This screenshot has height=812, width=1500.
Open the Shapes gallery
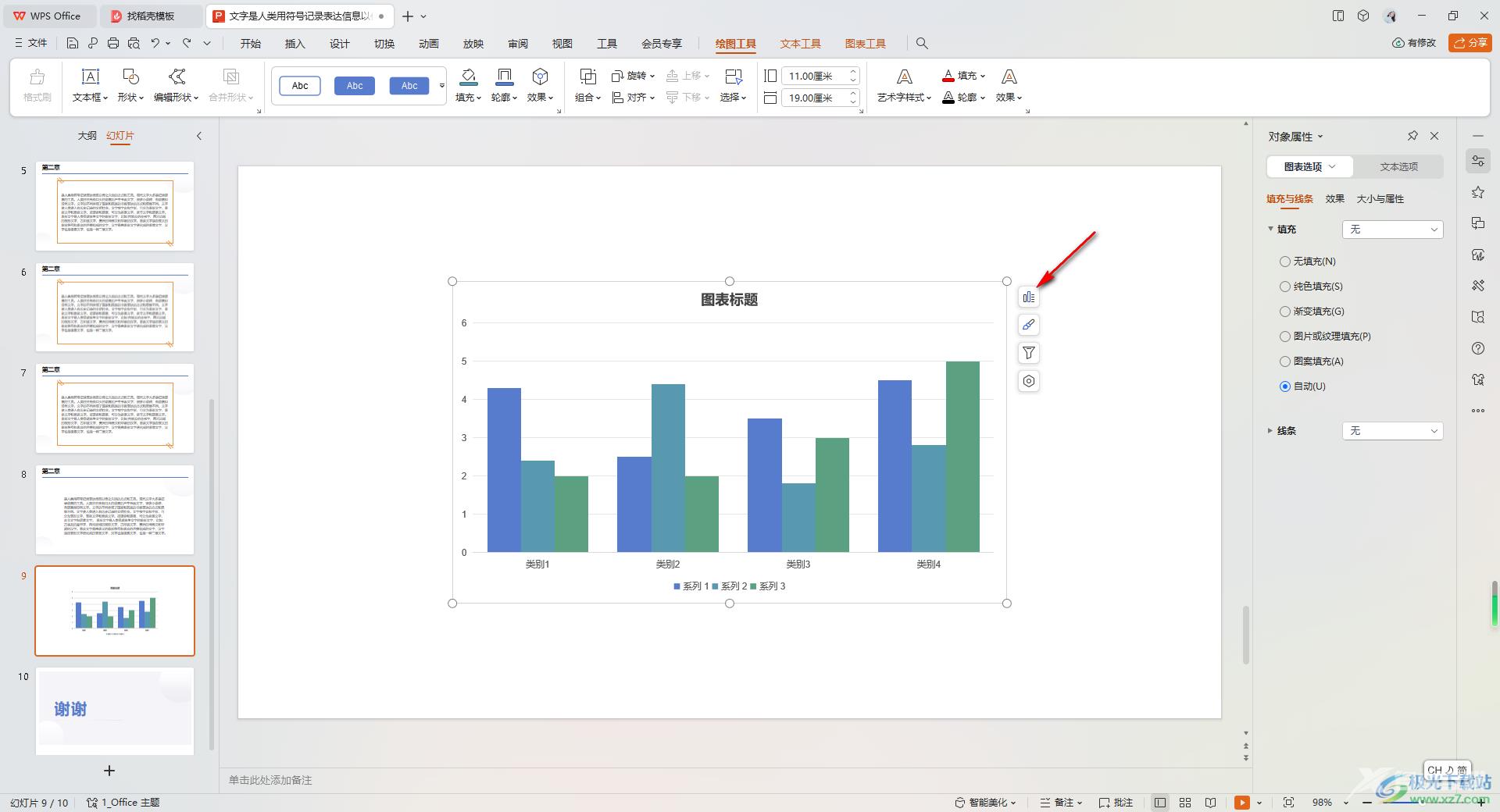click(130, 85)
